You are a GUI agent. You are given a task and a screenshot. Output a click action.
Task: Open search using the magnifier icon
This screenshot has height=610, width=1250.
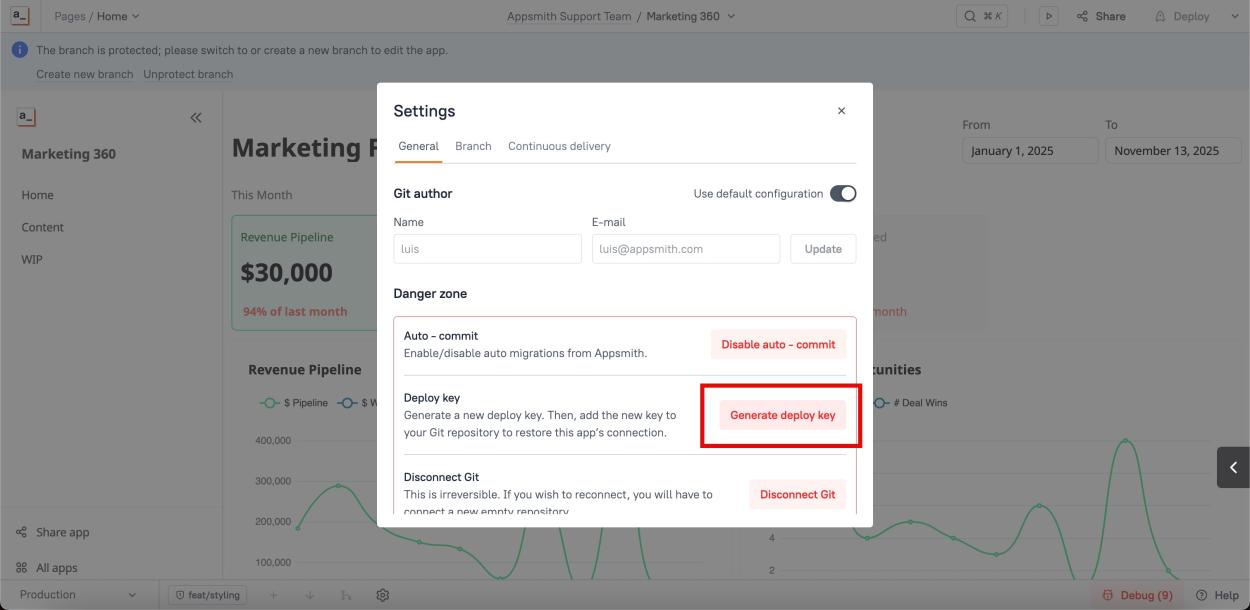pos(969,15)
